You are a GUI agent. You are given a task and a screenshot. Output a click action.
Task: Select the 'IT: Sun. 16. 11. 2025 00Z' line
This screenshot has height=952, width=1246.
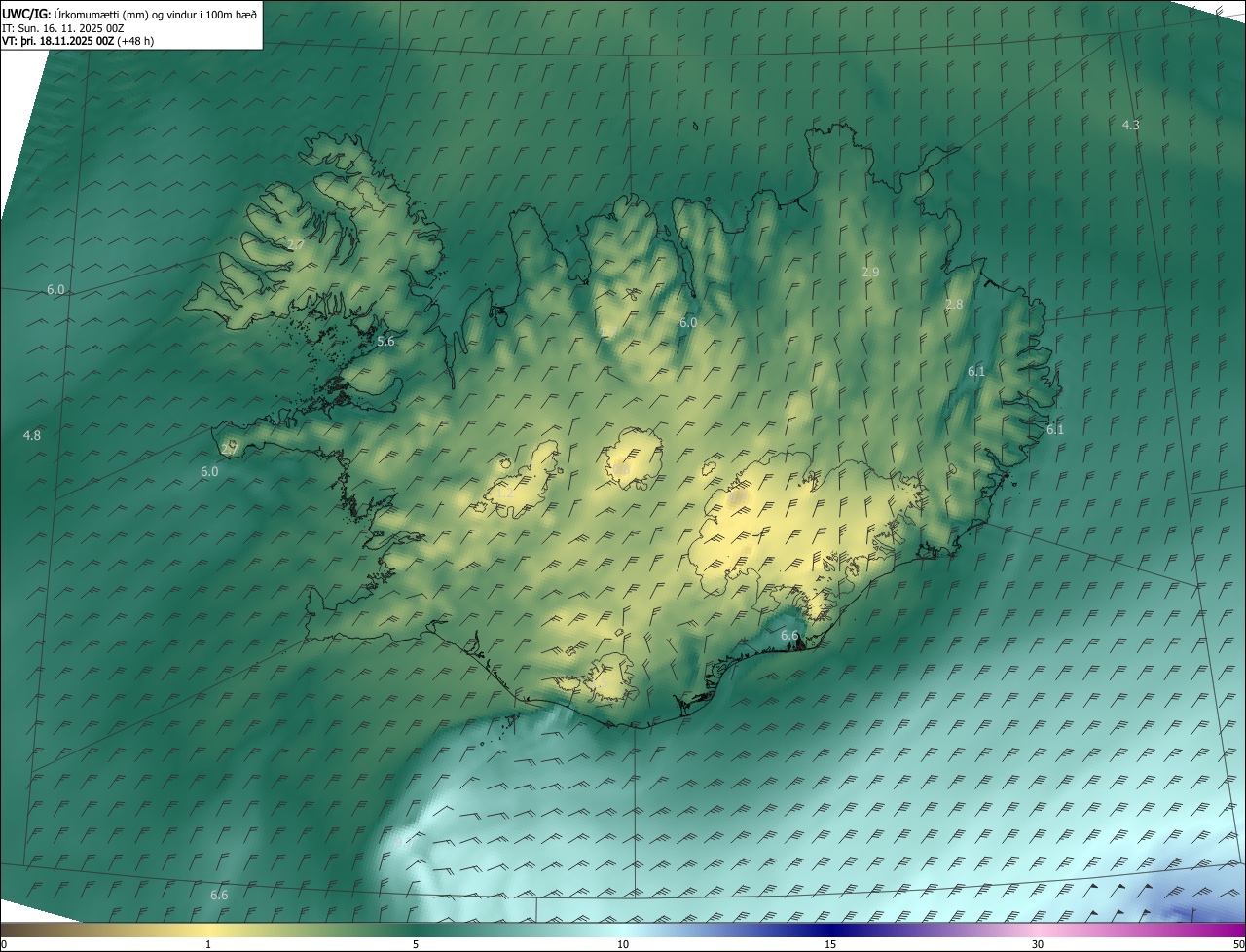pyautogui.click(x=62, y=28)
